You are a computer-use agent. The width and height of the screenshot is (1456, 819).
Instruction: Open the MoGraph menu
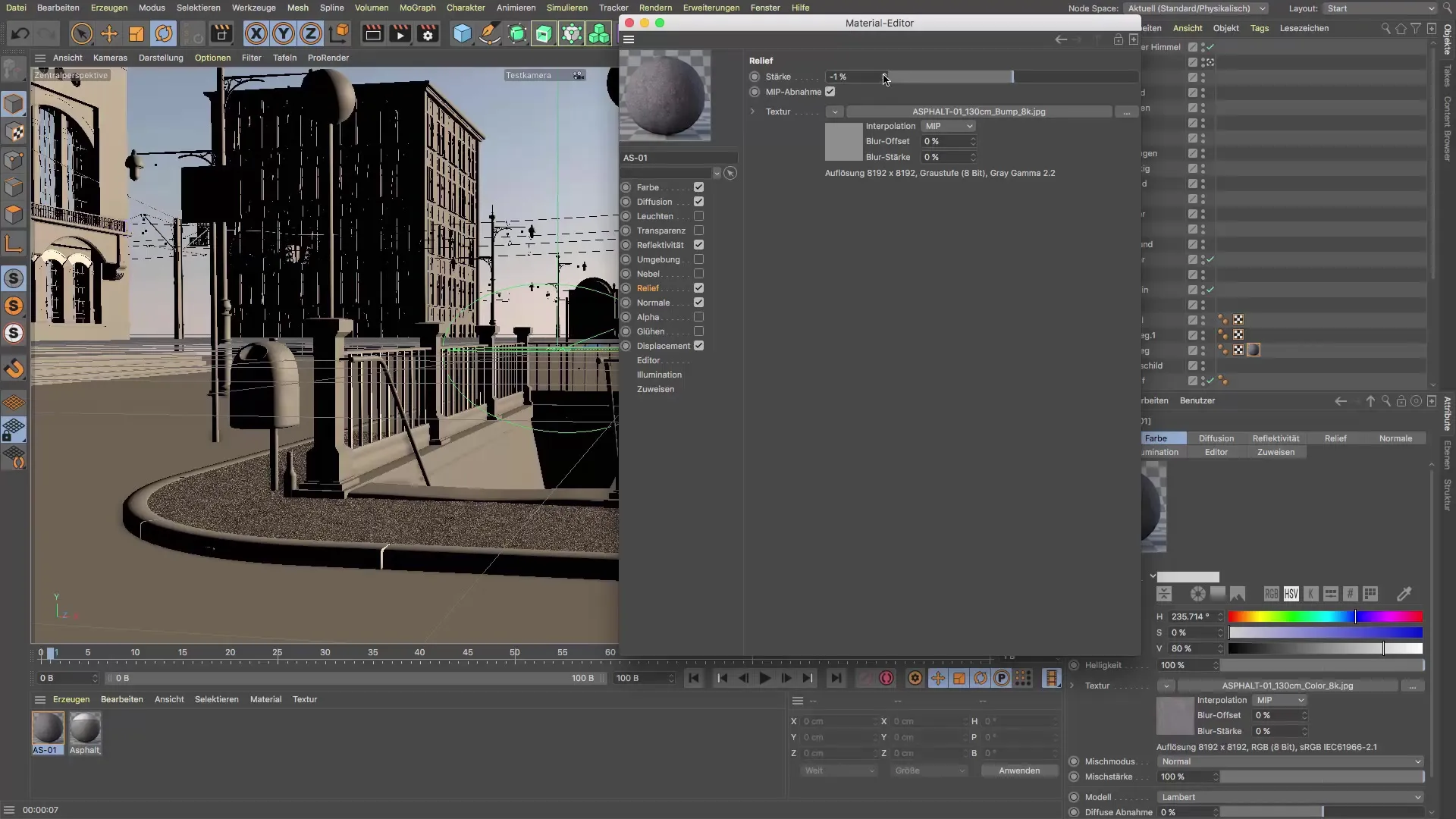tap(417, 8)
